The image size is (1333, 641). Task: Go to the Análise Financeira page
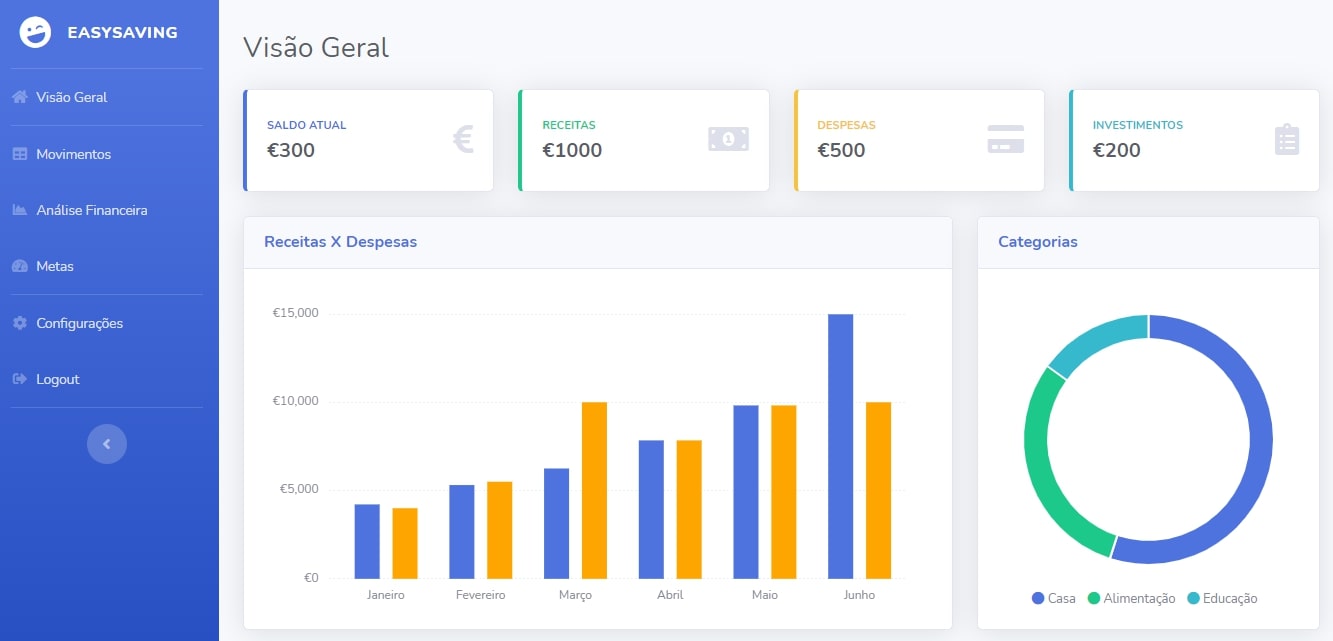click(91, 210)
